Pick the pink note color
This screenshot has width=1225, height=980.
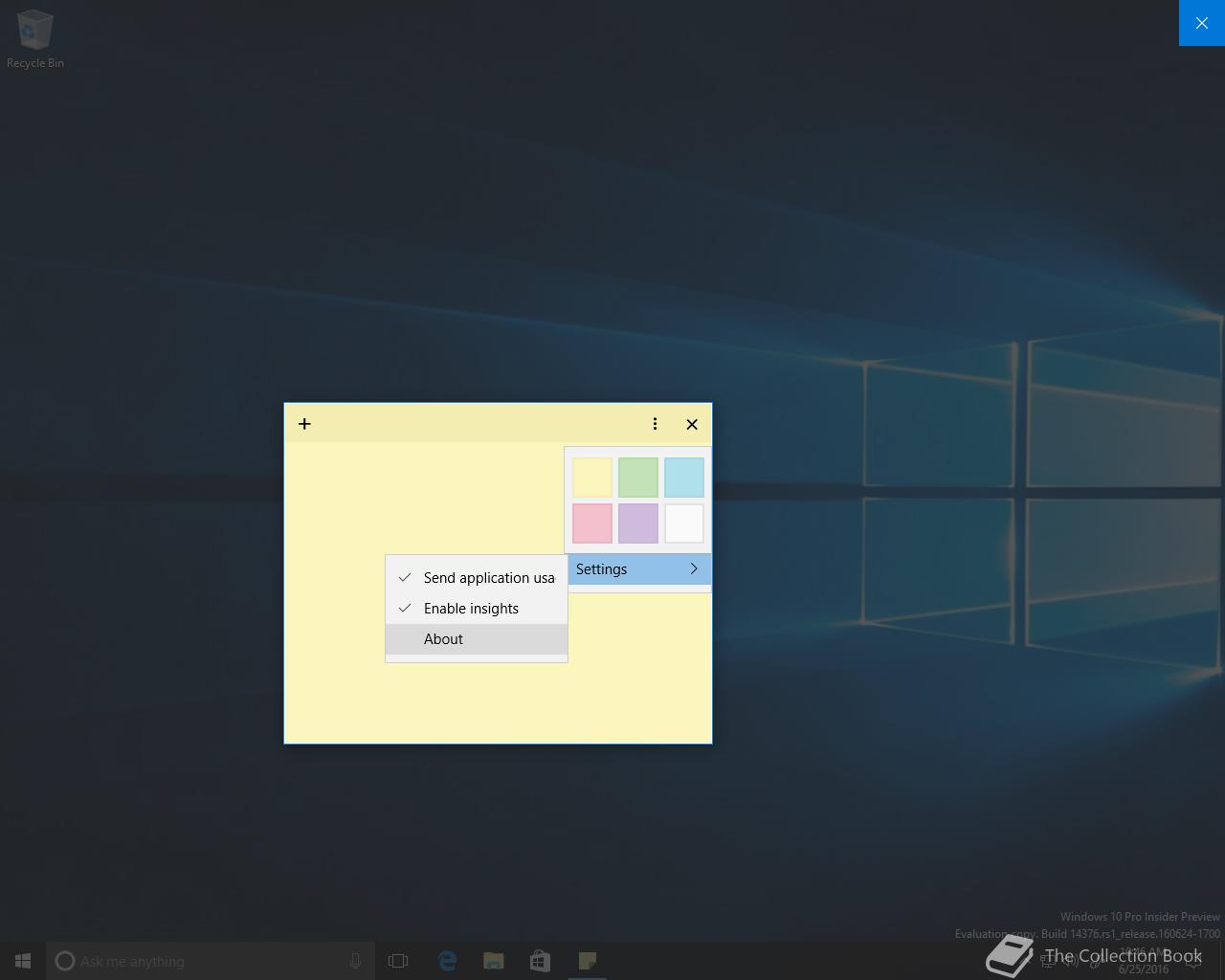point(592,523)
